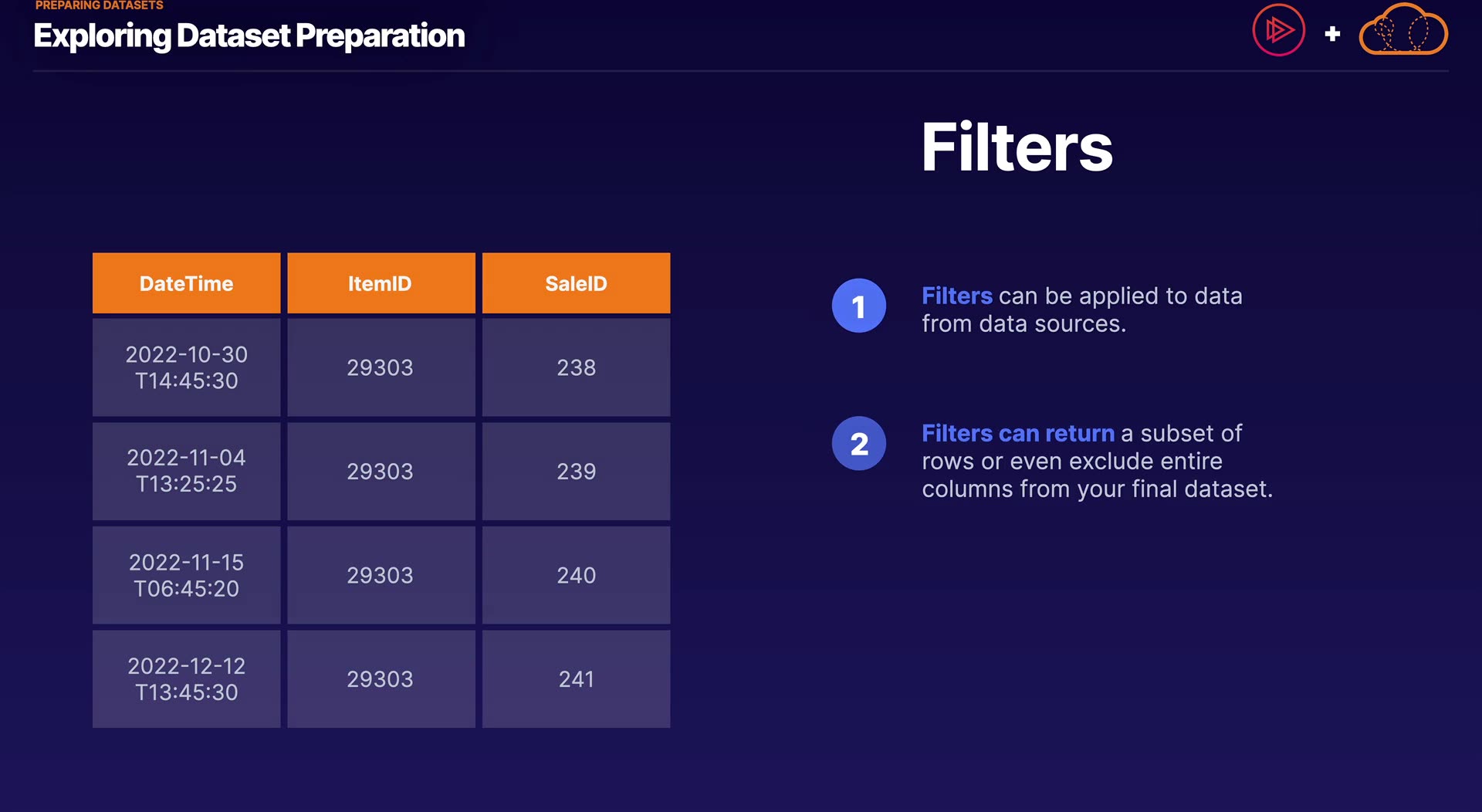Select the SaleID column header
The width and height of the screenshot is (1482, 812).
point(576,283)
